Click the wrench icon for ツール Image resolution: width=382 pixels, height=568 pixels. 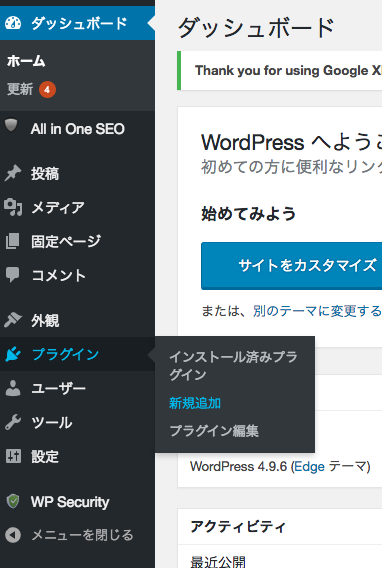pos(13,422)
